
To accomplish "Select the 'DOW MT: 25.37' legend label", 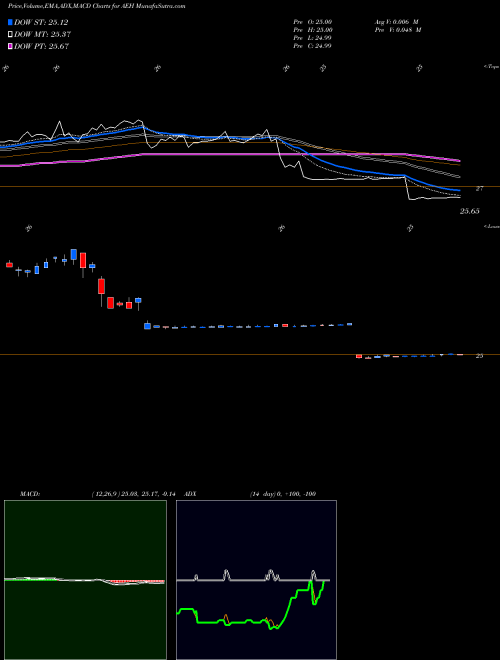I will (42, 35).
